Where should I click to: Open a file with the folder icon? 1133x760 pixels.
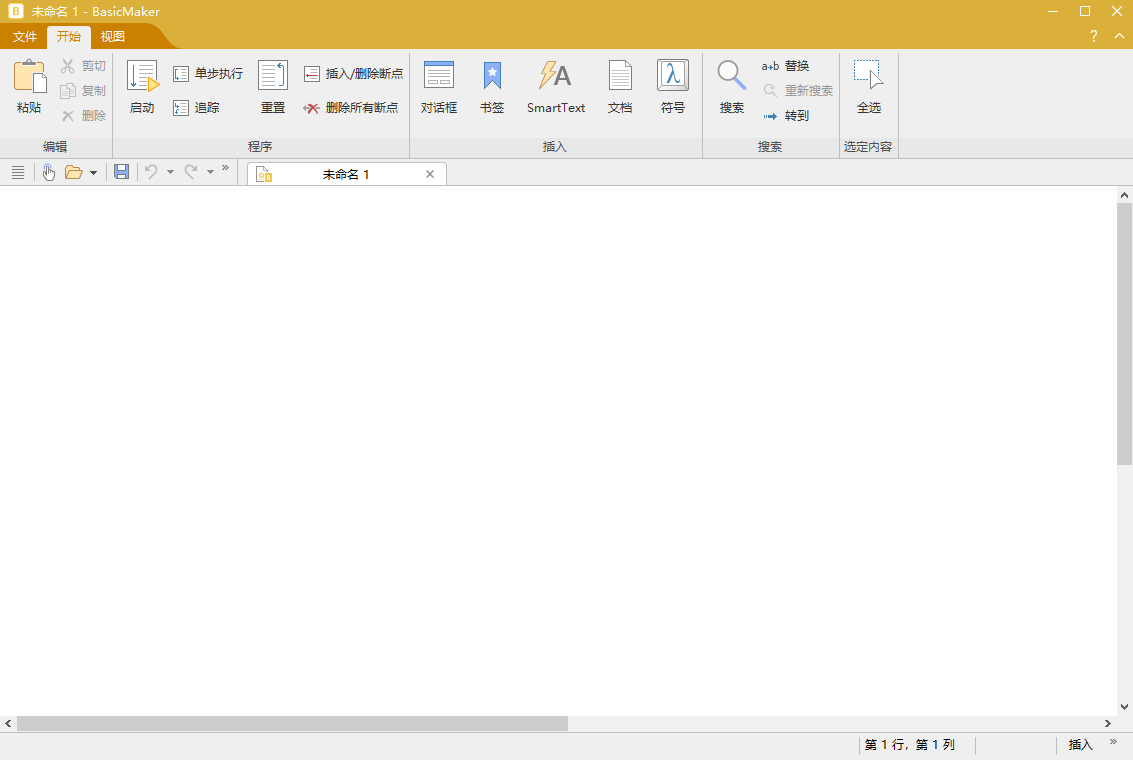coord(75,171)
